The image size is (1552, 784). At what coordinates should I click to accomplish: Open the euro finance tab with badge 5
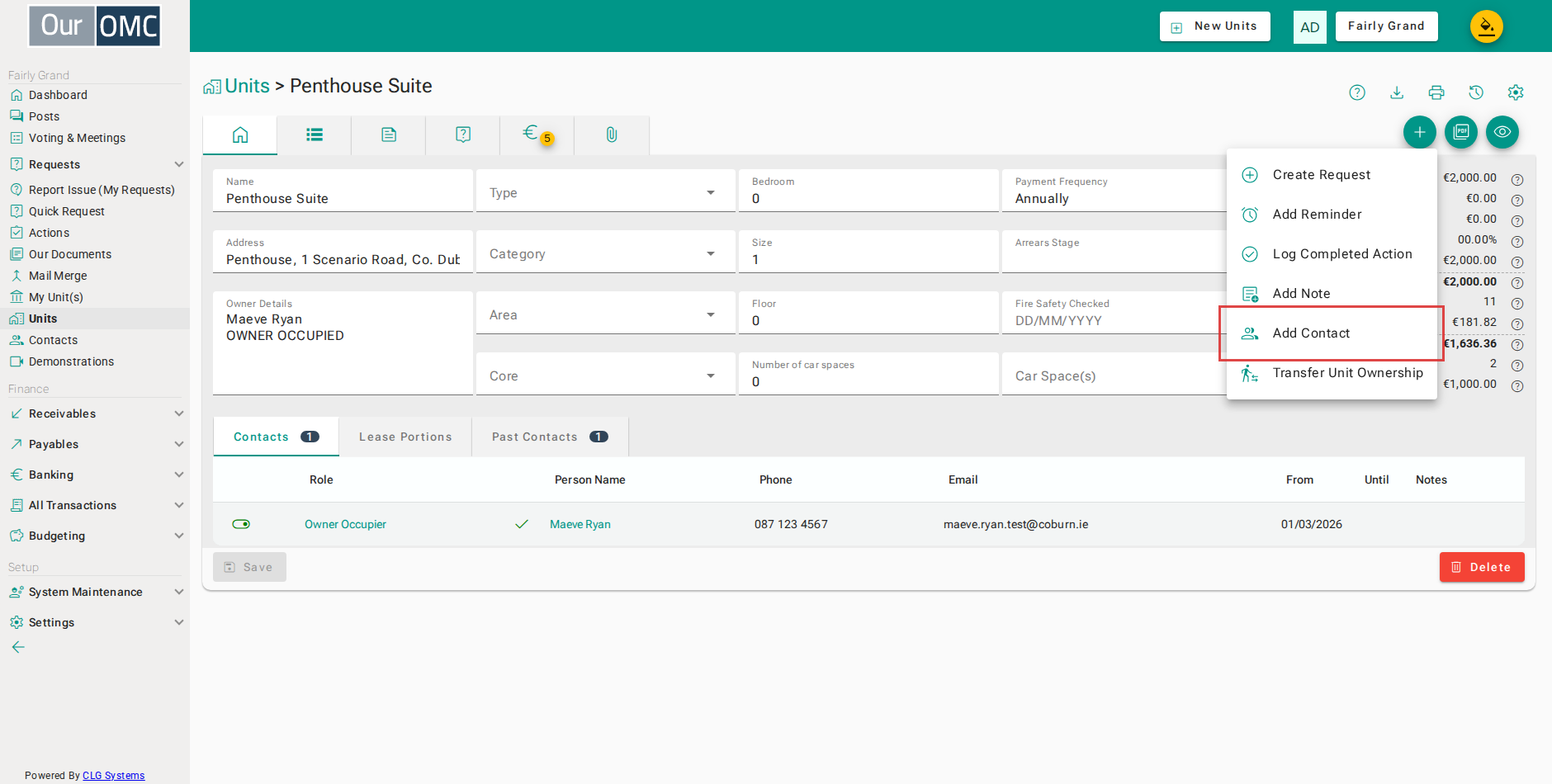(x=537, y=135)
